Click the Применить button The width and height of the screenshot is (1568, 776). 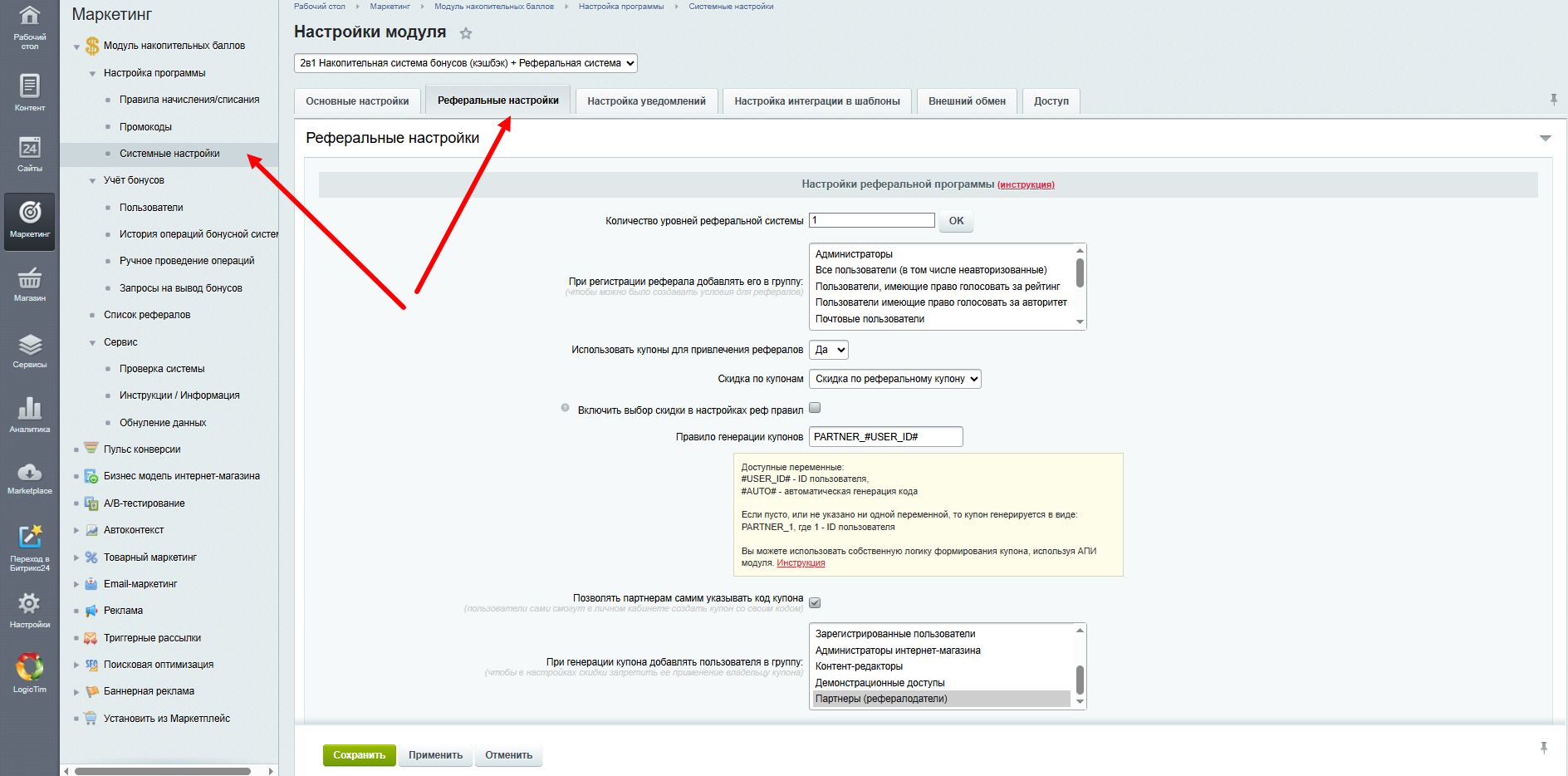click(x=435, y=755)
